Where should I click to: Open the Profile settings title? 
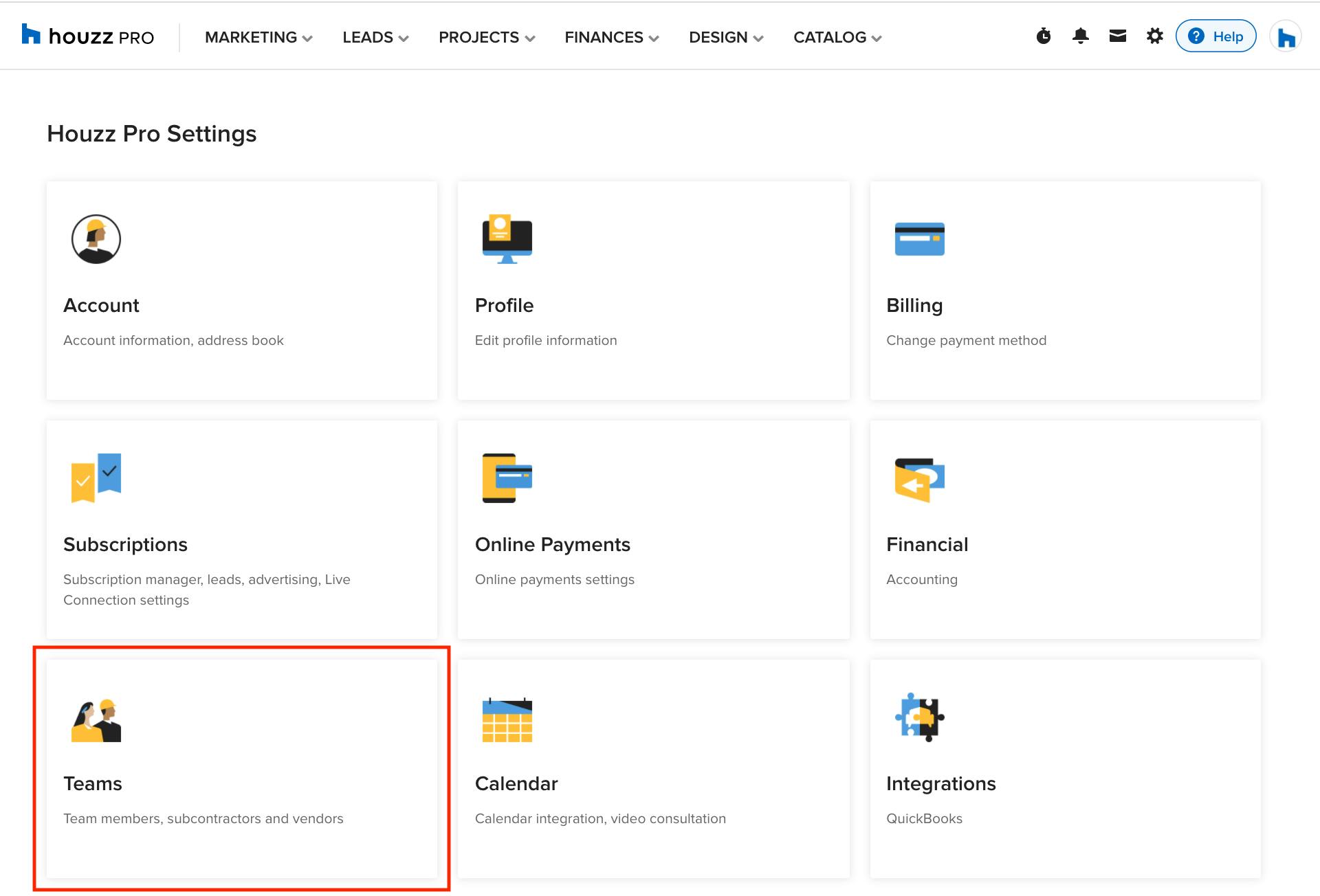tap(504, 305)
